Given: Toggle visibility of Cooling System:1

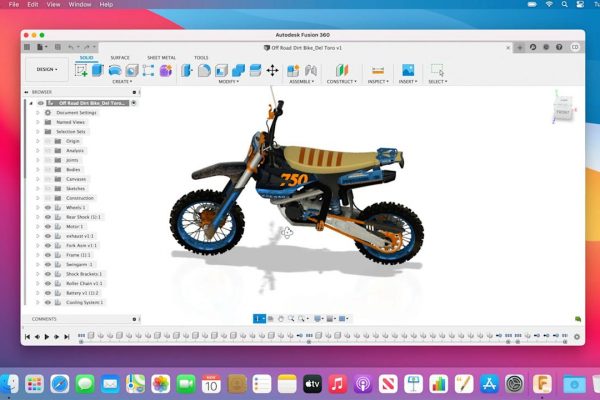Looking at the screenshot, I should click(x=48, y=302).
